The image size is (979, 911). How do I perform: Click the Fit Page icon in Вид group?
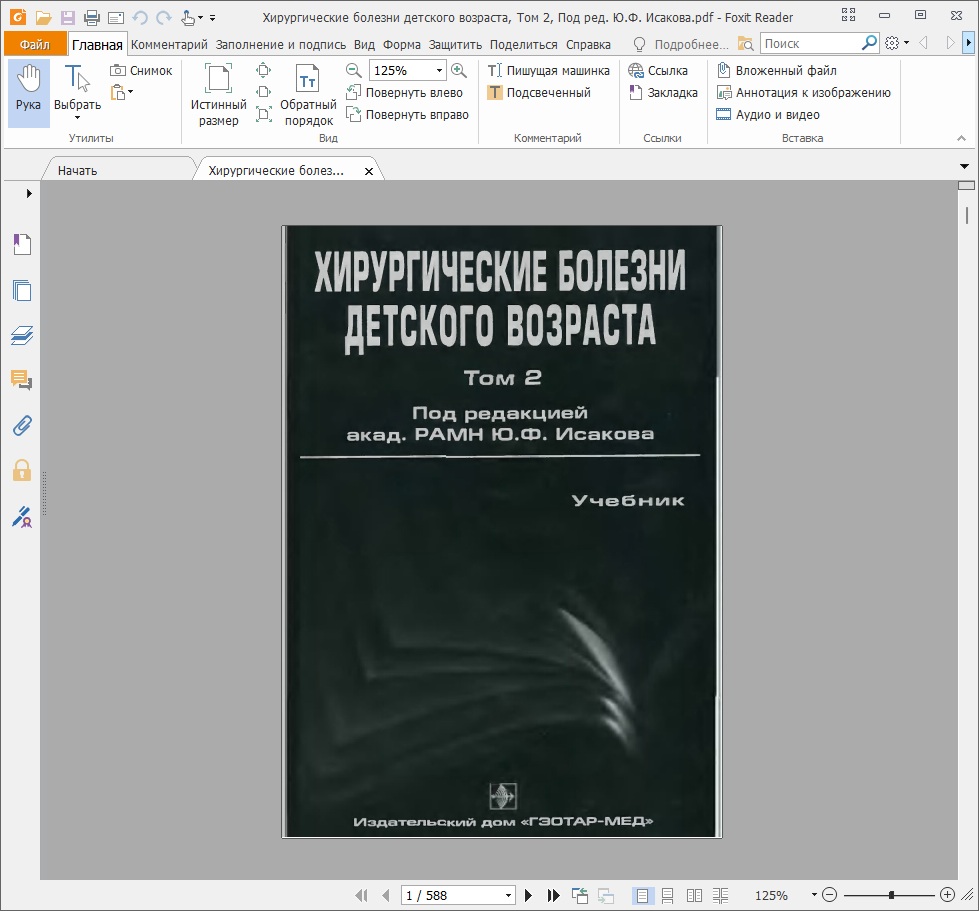coord(264,70)
